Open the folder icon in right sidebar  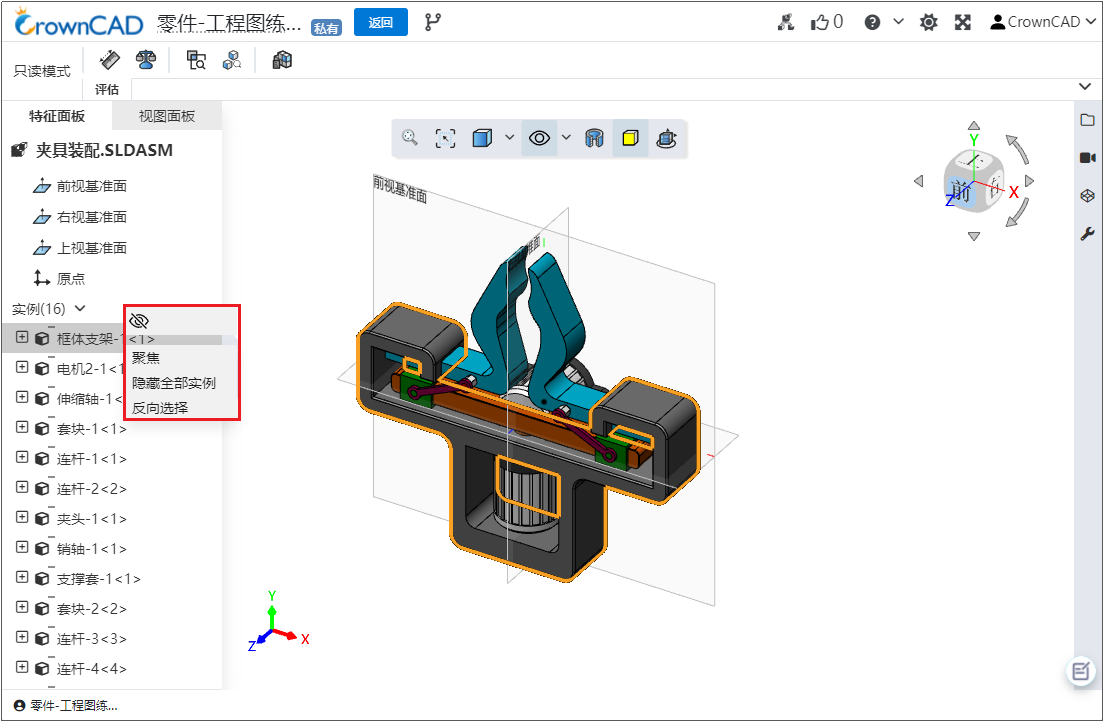(1087, 120)
